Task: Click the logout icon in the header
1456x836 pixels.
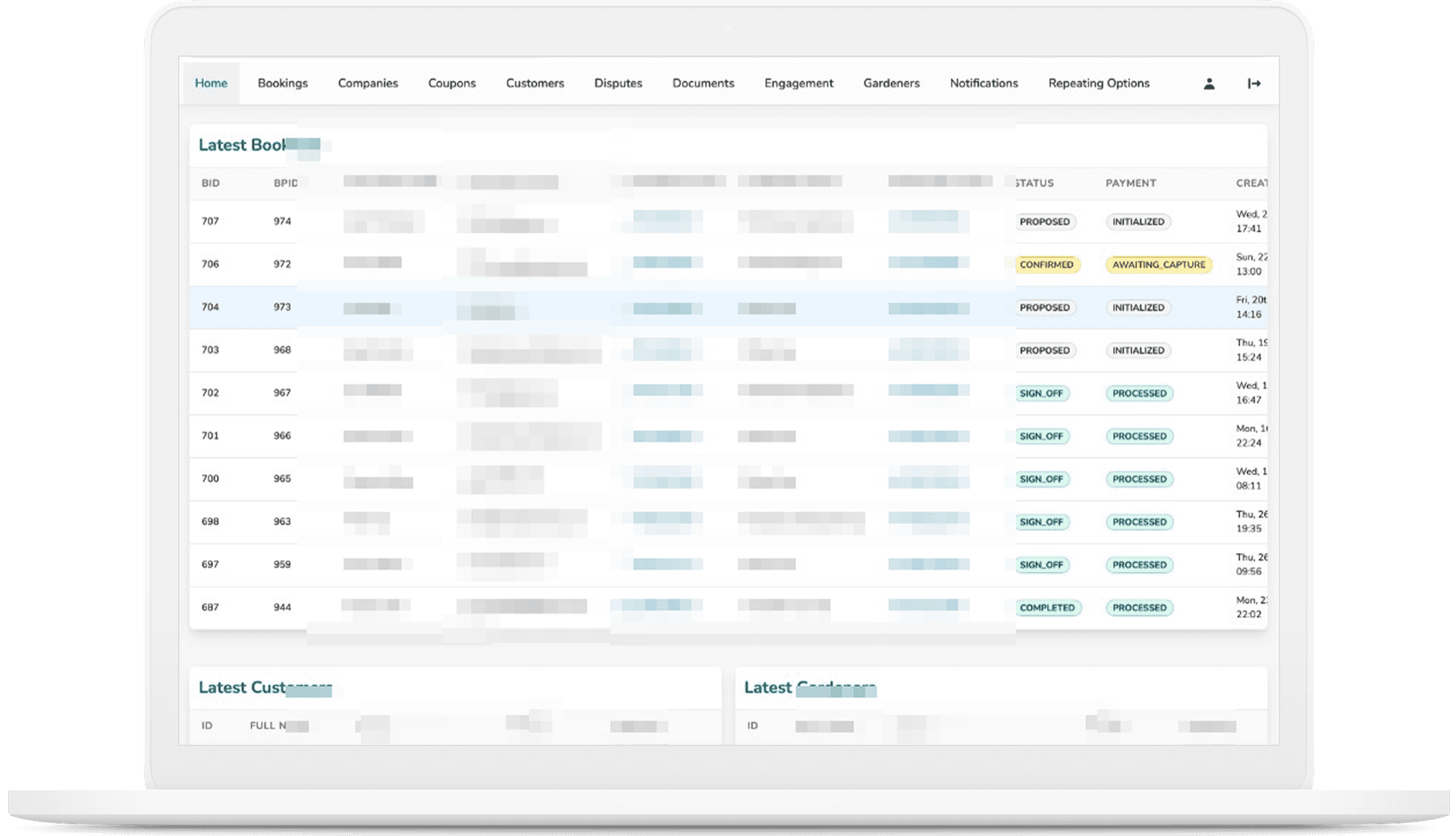Action: coord(1254,83)
